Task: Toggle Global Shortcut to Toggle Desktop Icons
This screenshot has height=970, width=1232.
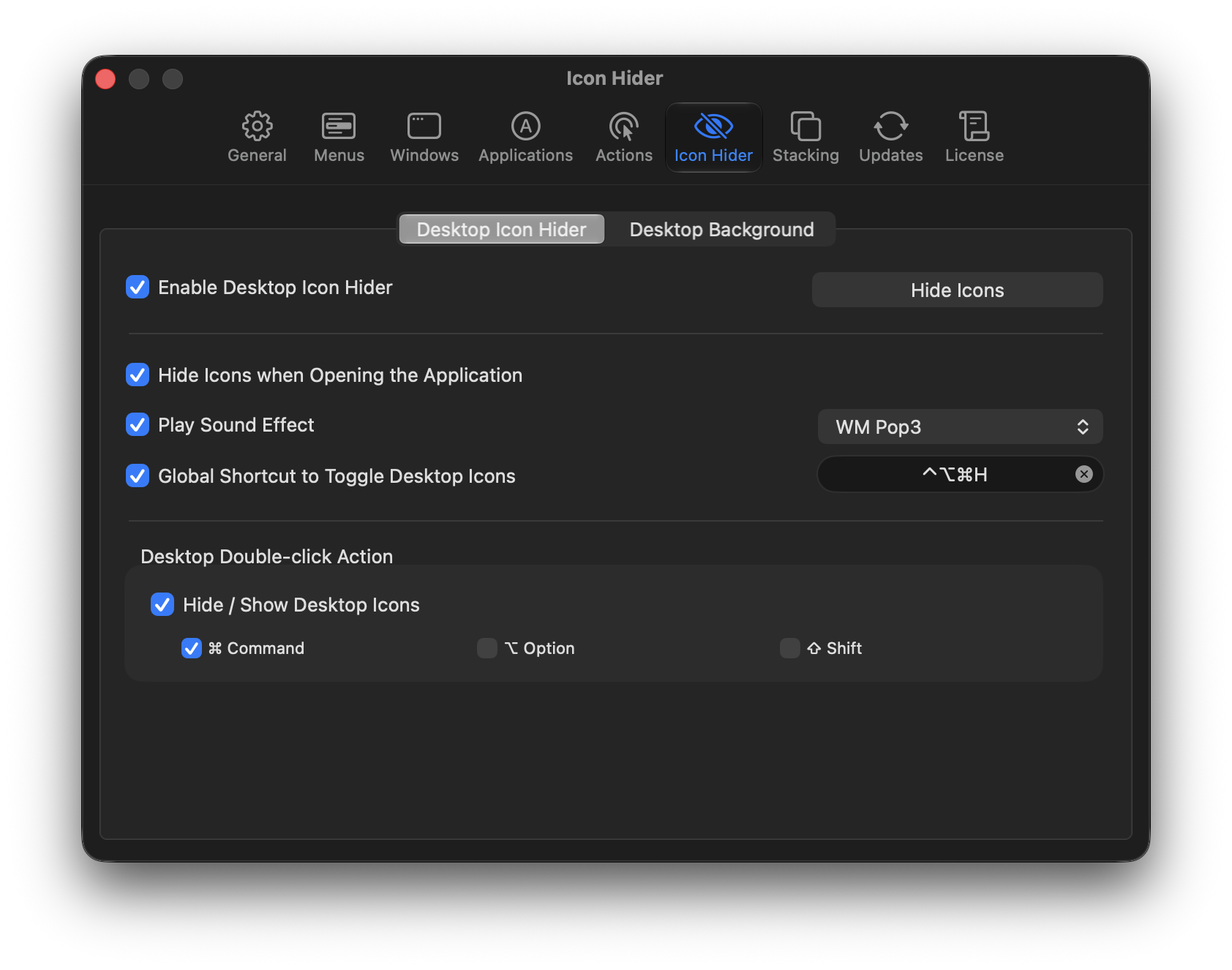Action: [138, 476]
